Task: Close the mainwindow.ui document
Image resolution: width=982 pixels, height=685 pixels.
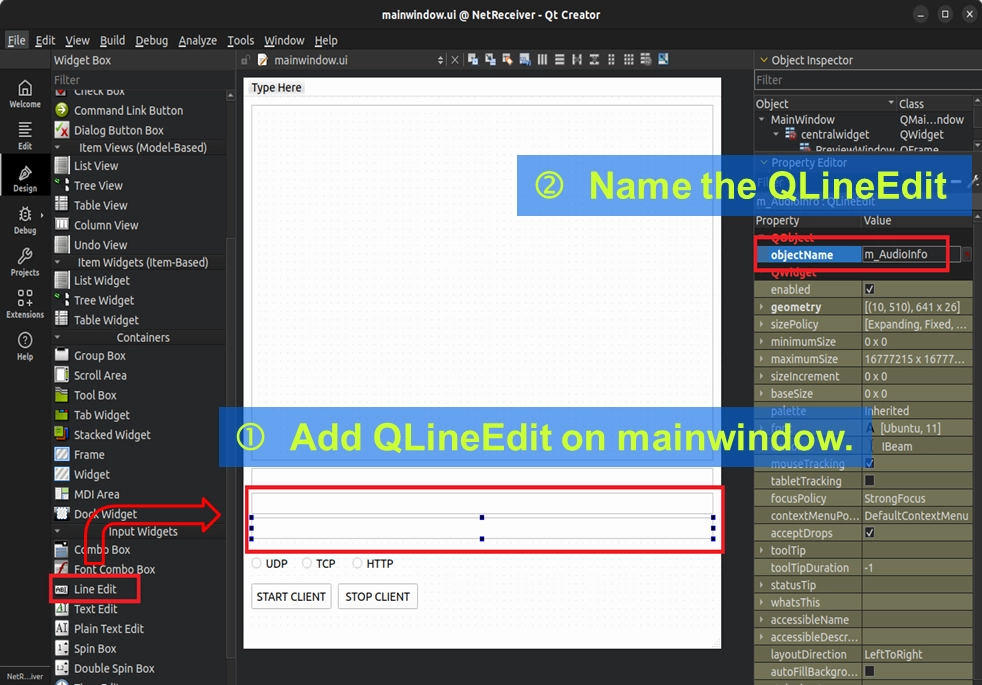Action: click(x=455, y=60)
